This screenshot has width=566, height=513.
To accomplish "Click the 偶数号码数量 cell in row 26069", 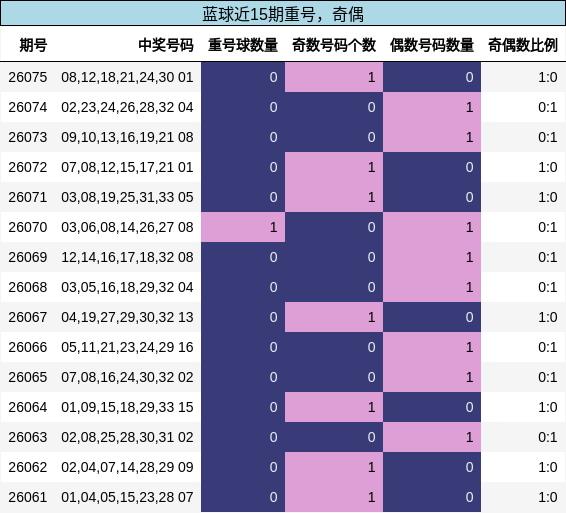I will tap(432, 257).
